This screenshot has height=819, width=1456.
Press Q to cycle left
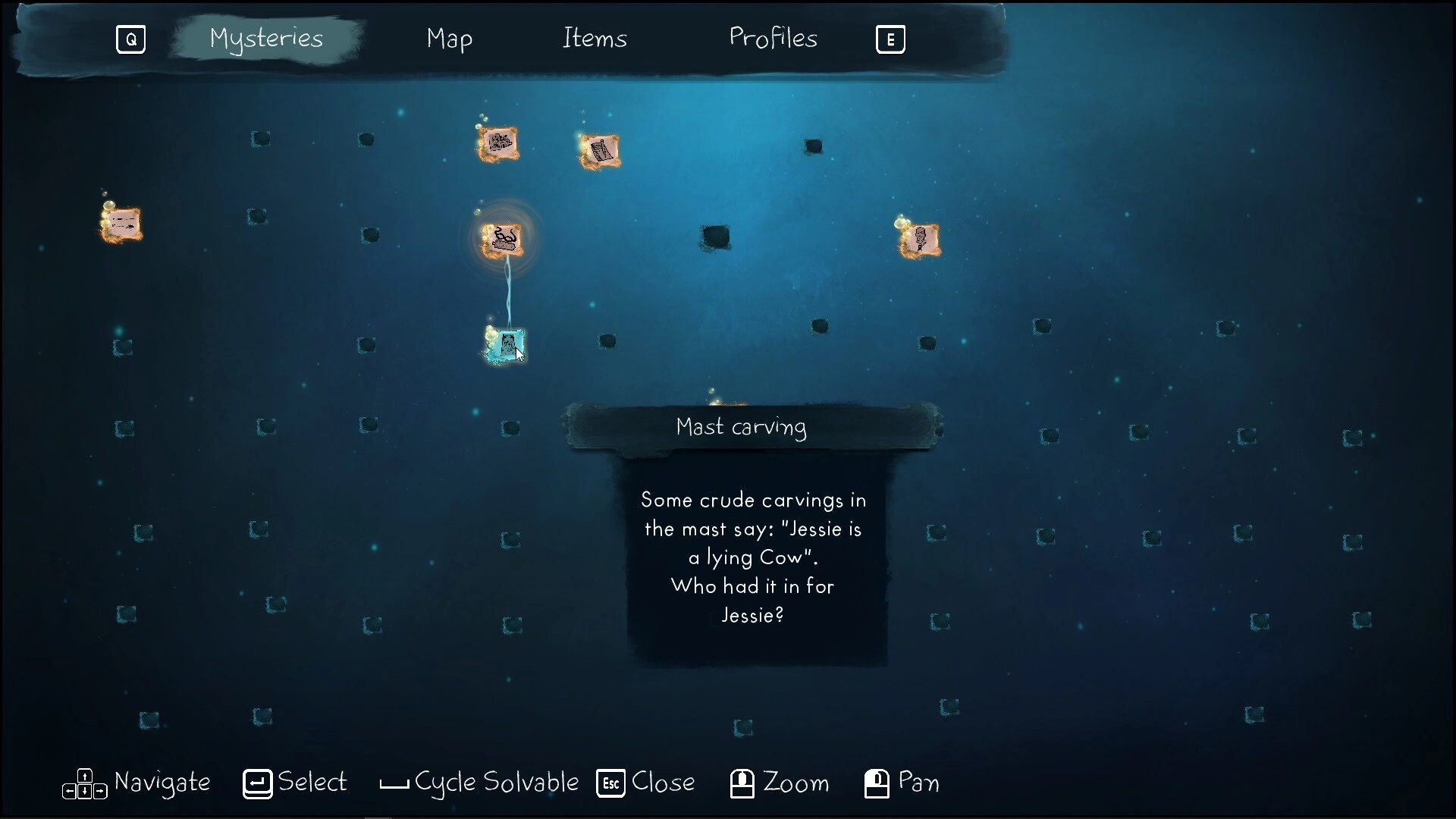(x=130, y=39)
